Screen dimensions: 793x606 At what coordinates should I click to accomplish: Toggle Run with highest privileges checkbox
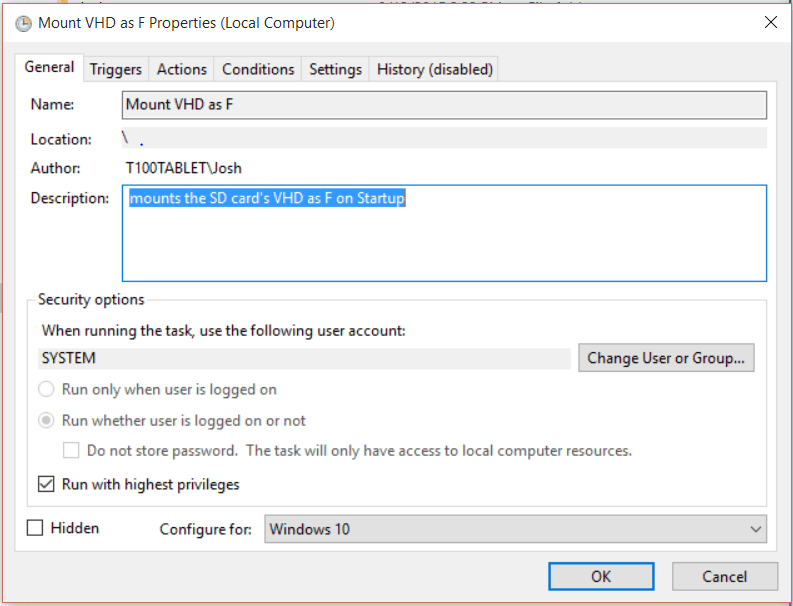click(47, 485)
